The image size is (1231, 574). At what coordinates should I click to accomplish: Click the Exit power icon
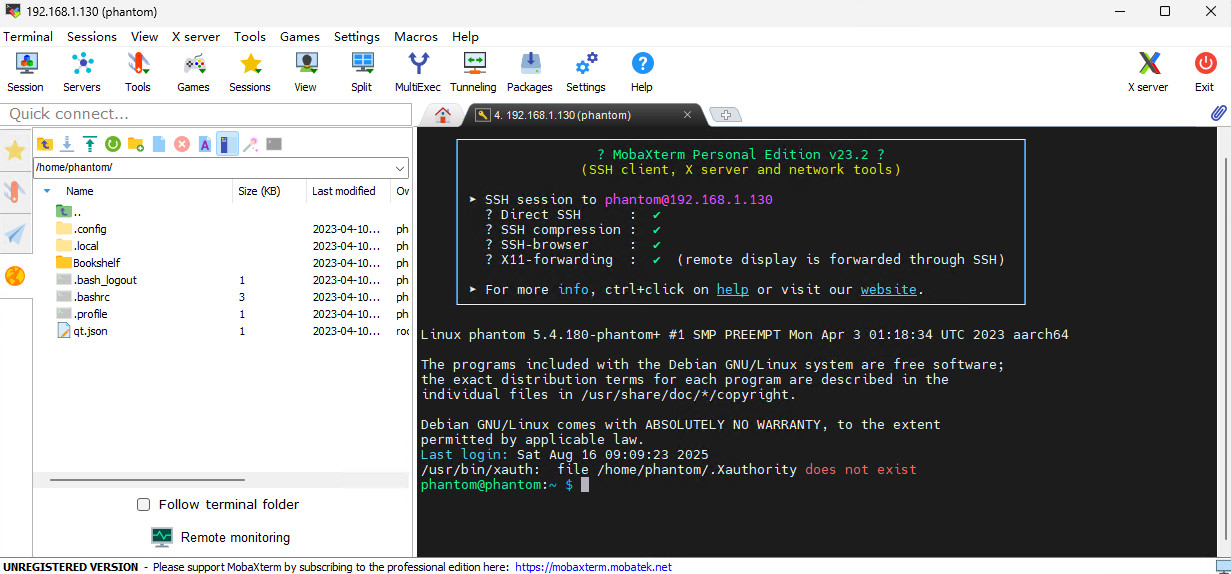coord(1204,72)
